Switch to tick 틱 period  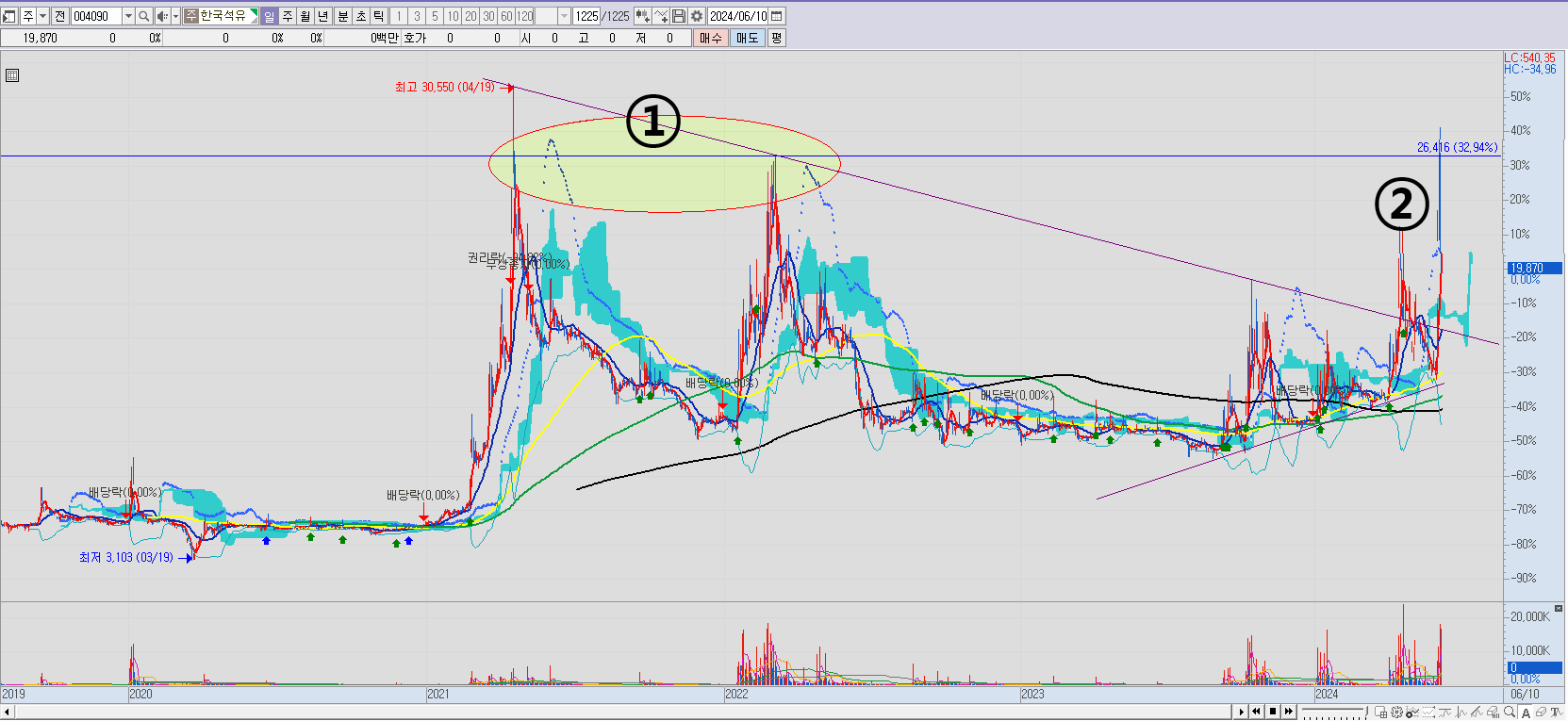pyautogui.click(x=378, y=16)
